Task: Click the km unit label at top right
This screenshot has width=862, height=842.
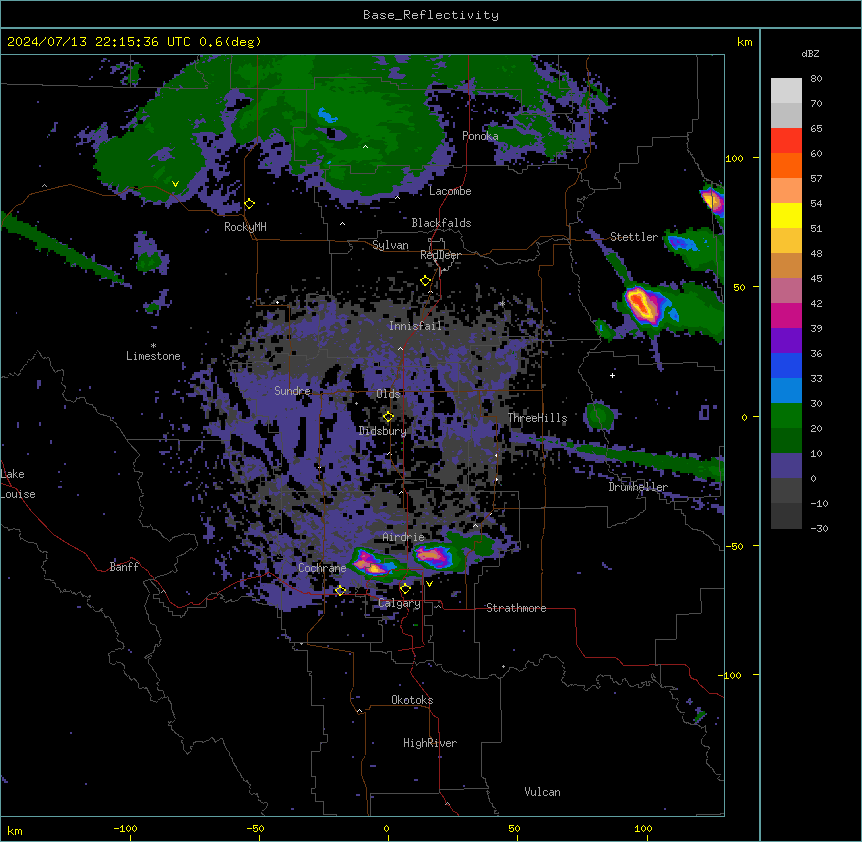Action: (745, 42)
